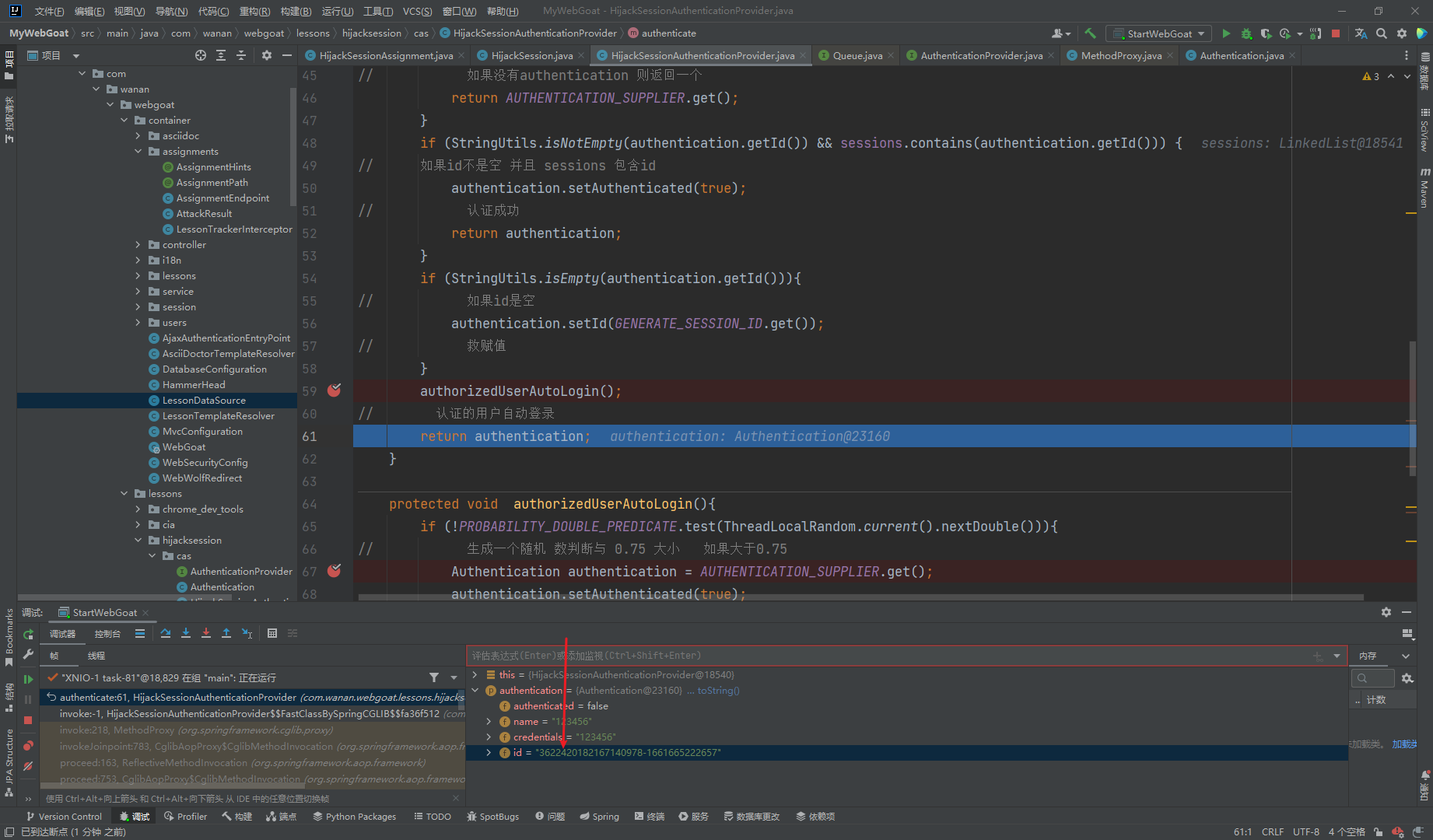
Task: Open debug panel settings gear
Action: (1386, 612)
